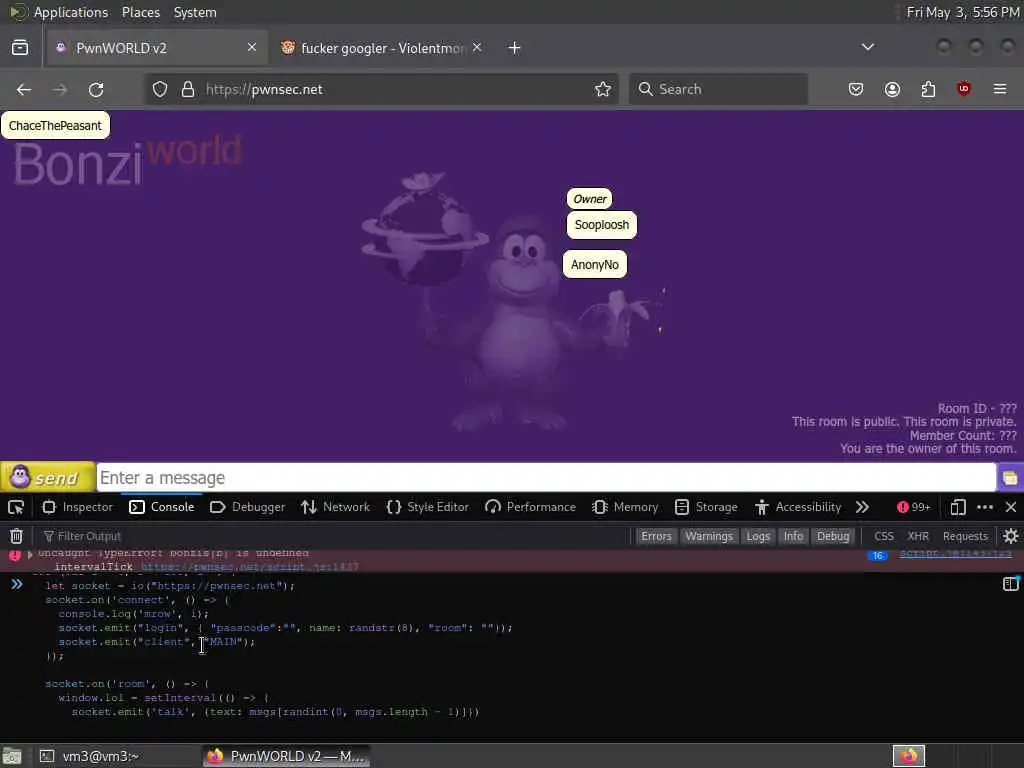The width and height of the screenshot is (1024, 768).
Task: Toggle Requests filter in console
Action: coord(965,536)
